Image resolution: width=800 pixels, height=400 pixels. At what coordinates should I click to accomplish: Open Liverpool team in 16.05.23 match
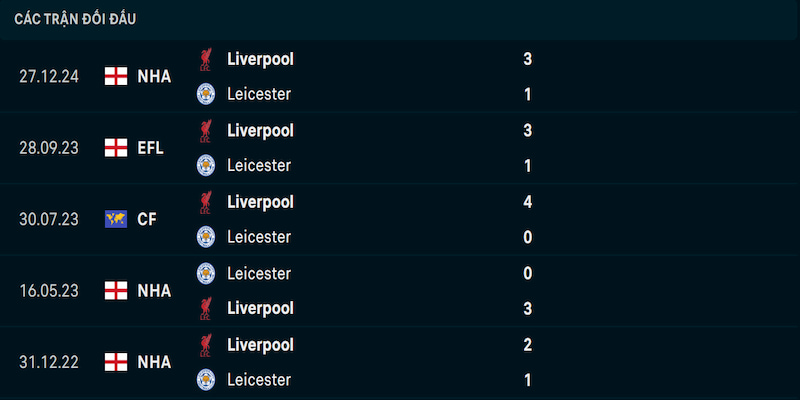(x=260, y=309)
